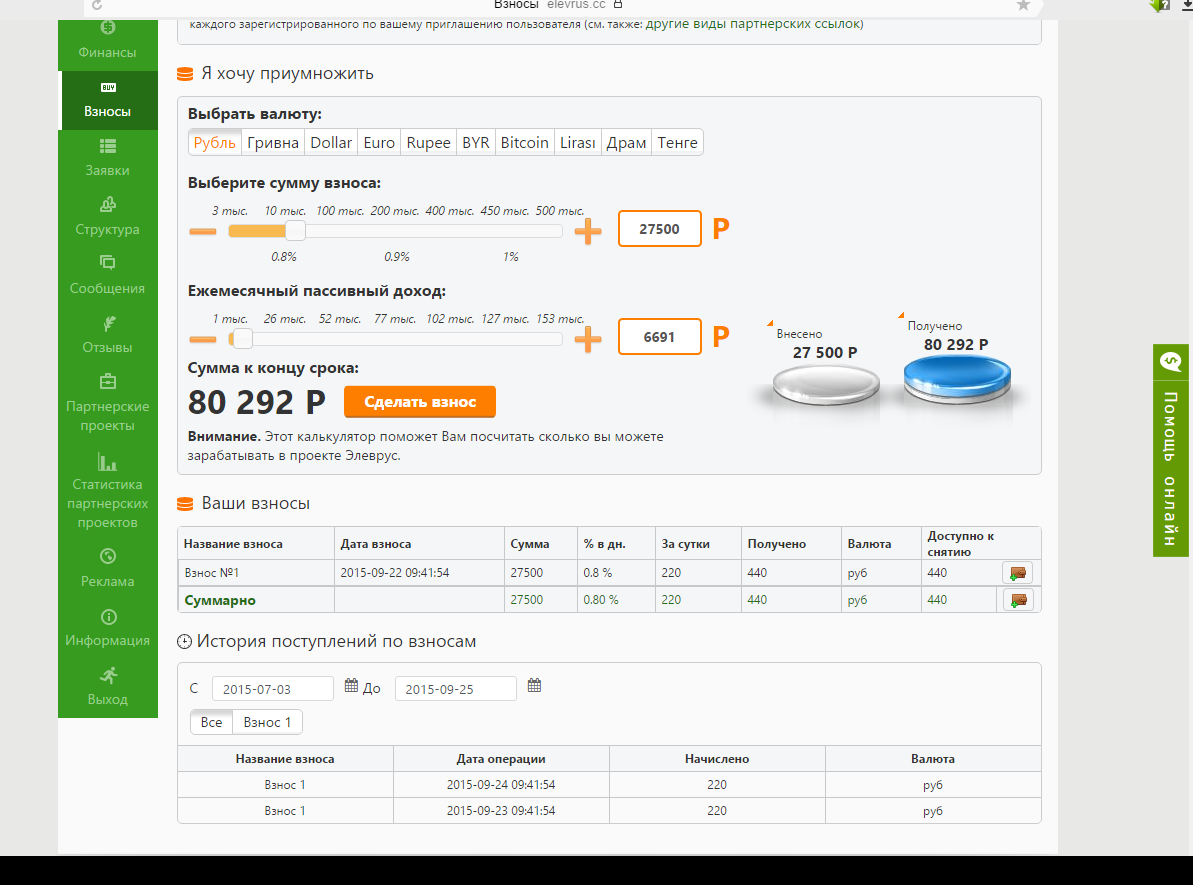Select Рубль currency

tap(215, 142)
